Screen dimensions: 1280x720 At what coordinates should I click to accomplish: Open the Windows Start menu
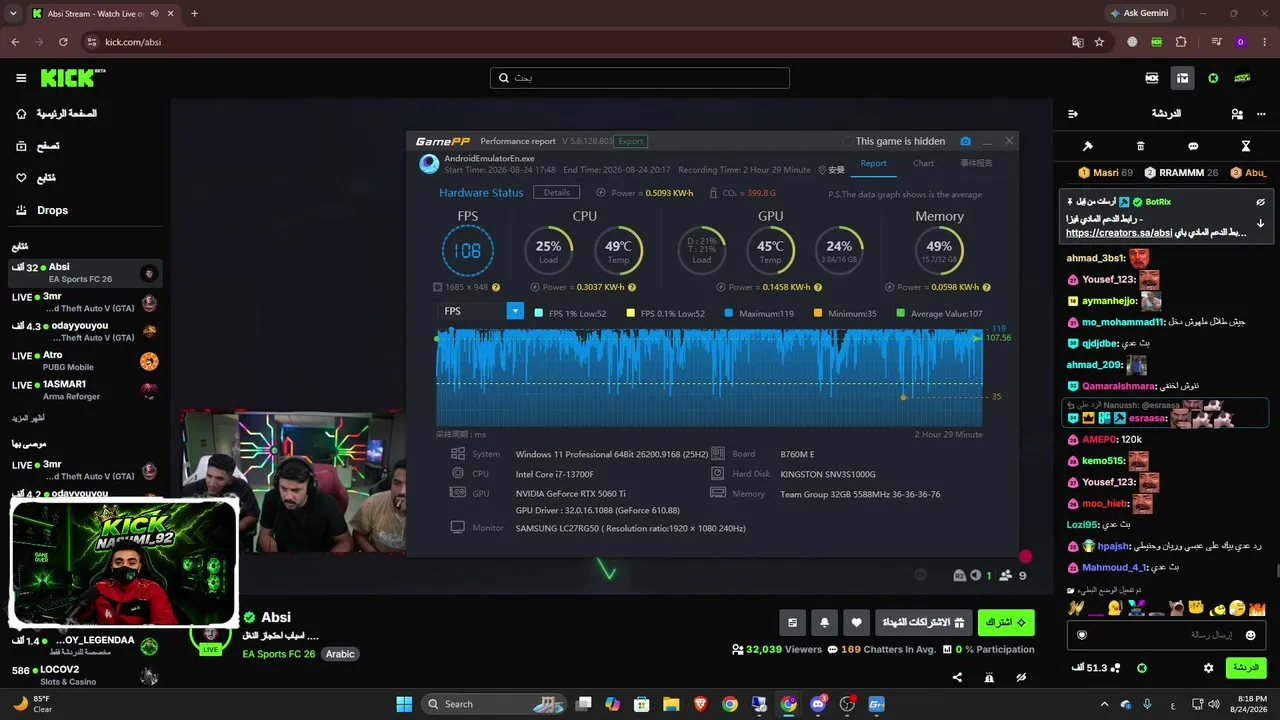pos(404,704)
